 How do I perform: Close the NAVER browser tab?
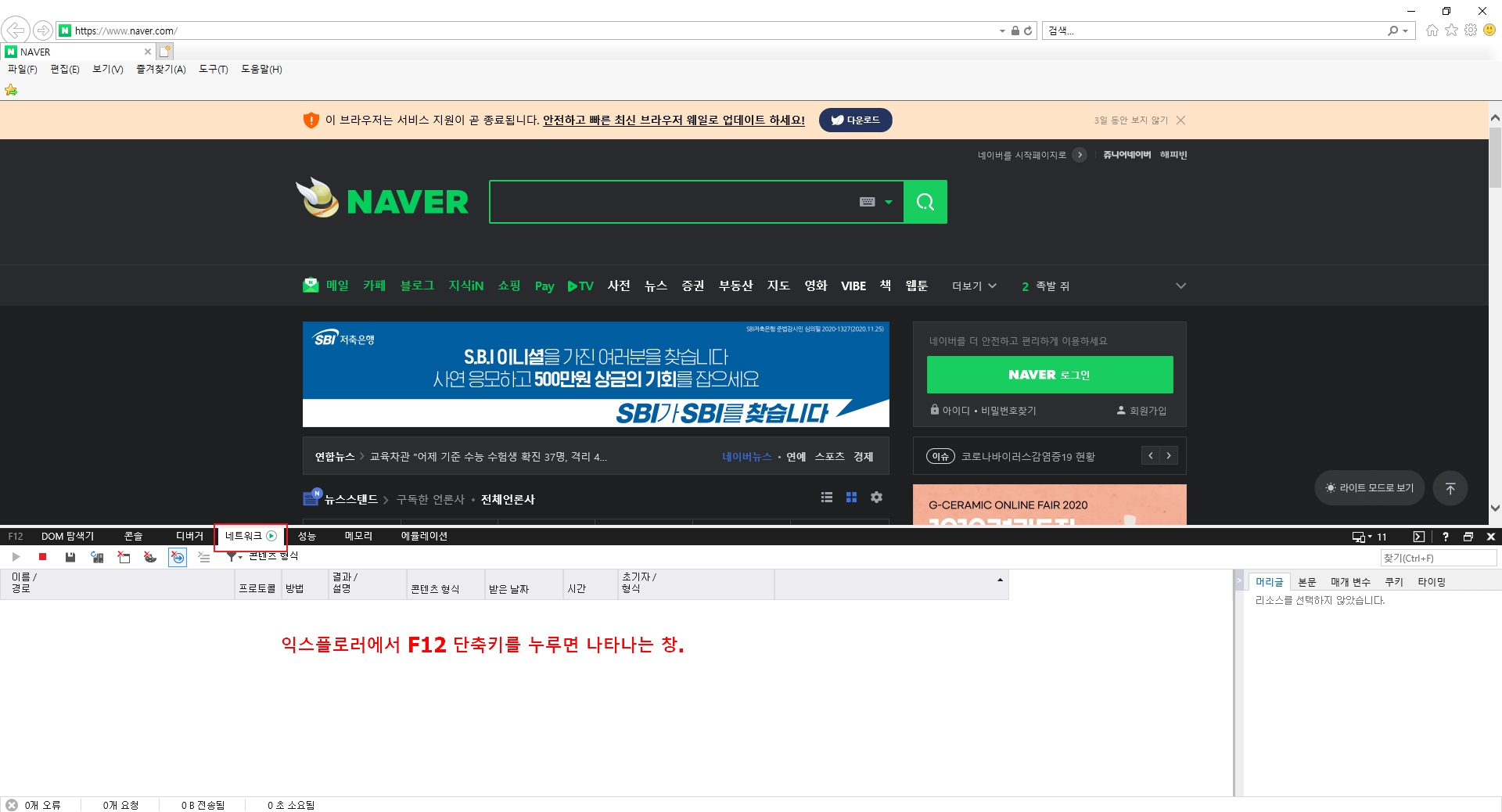click(148, 52)
